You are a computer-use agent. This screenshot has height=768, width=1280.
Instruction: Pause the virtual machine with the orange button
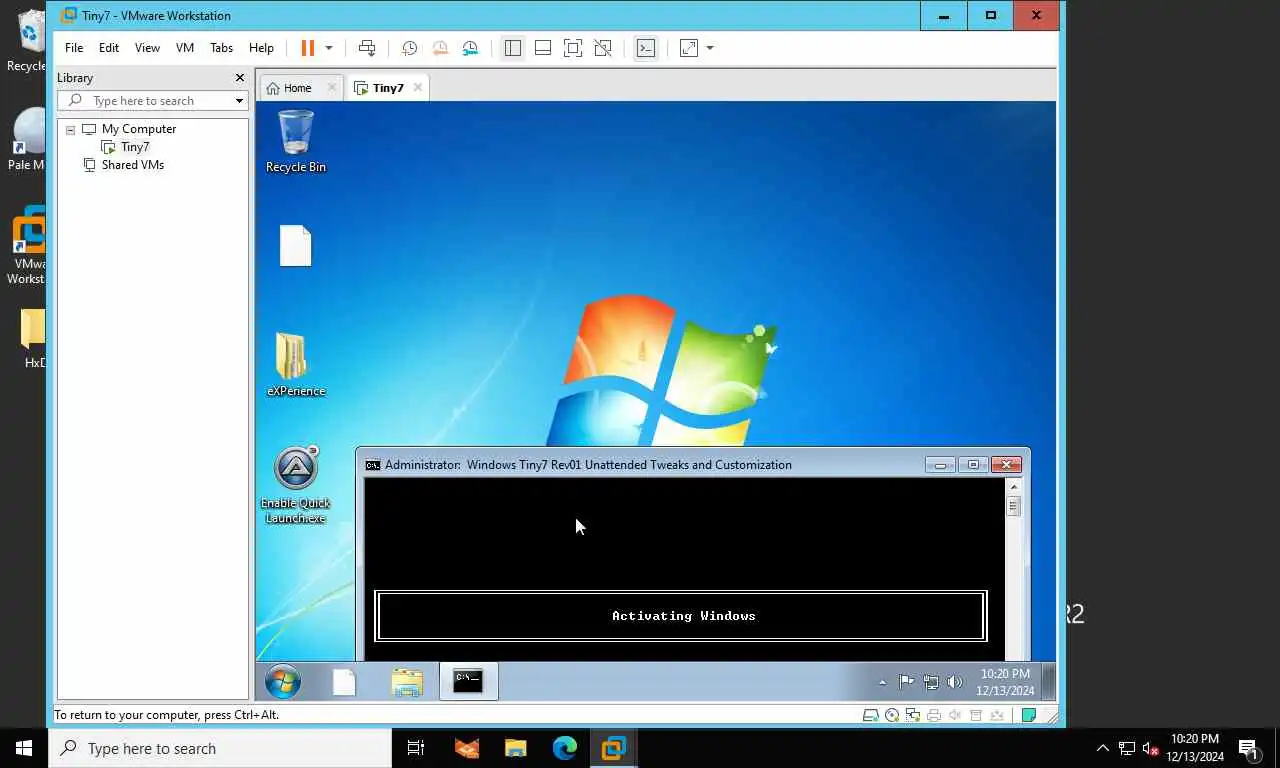coord(307,48)
